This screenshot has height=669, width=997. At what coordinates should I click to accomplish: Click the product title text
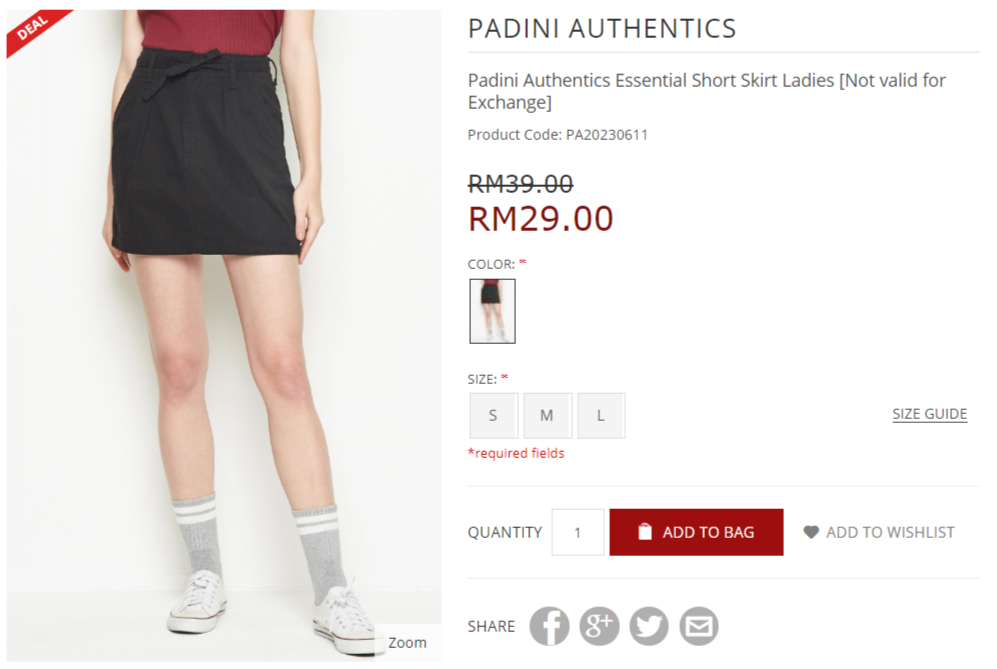(x=706, y=91)
